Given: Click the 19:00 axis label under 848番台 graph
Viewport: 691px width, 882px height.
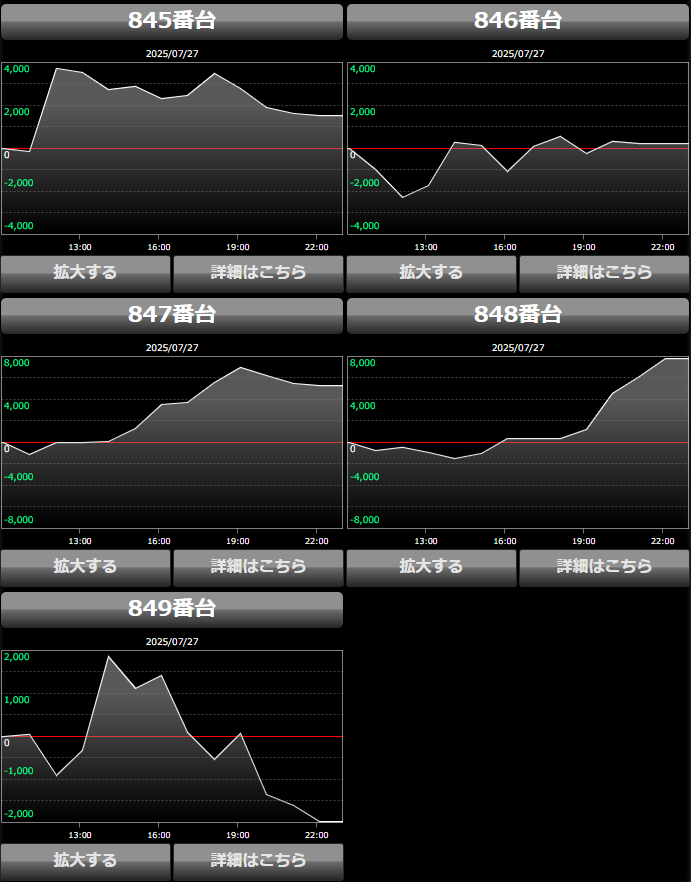Looking at the screenshot, I should tap(584, 541).
